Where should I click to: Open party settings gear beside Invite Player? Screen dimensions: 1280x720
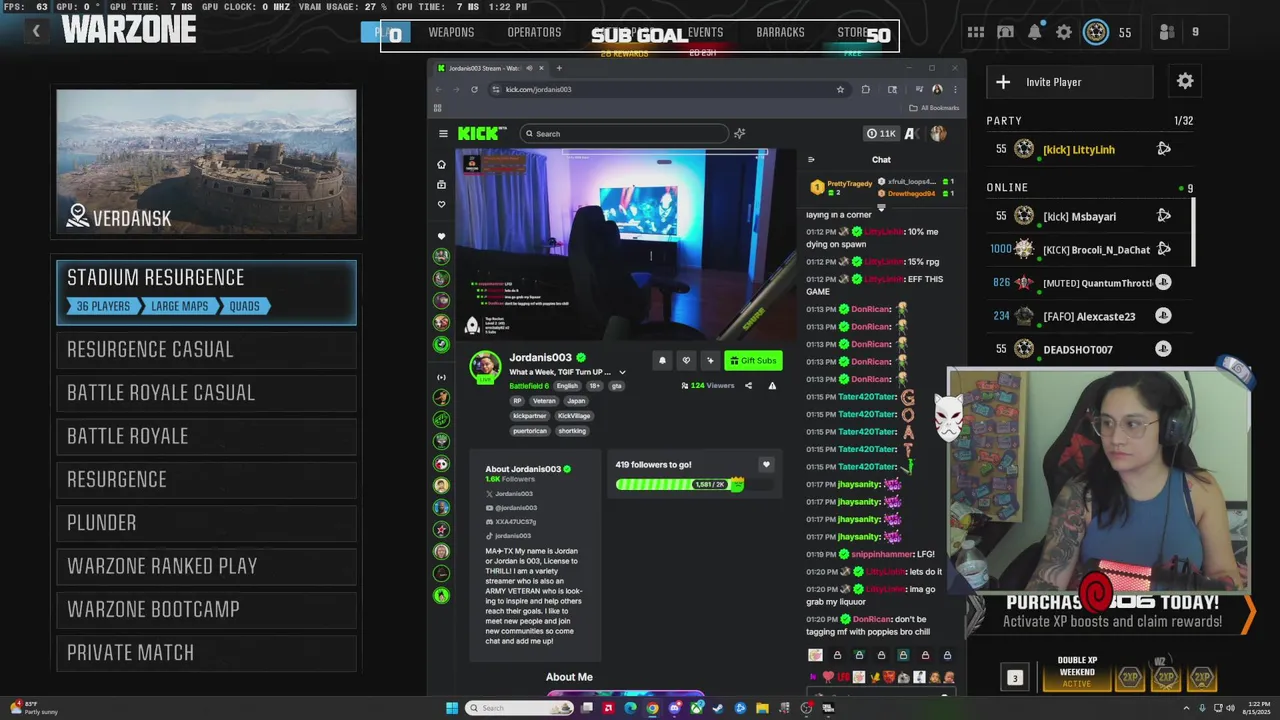coord(1185,82)
